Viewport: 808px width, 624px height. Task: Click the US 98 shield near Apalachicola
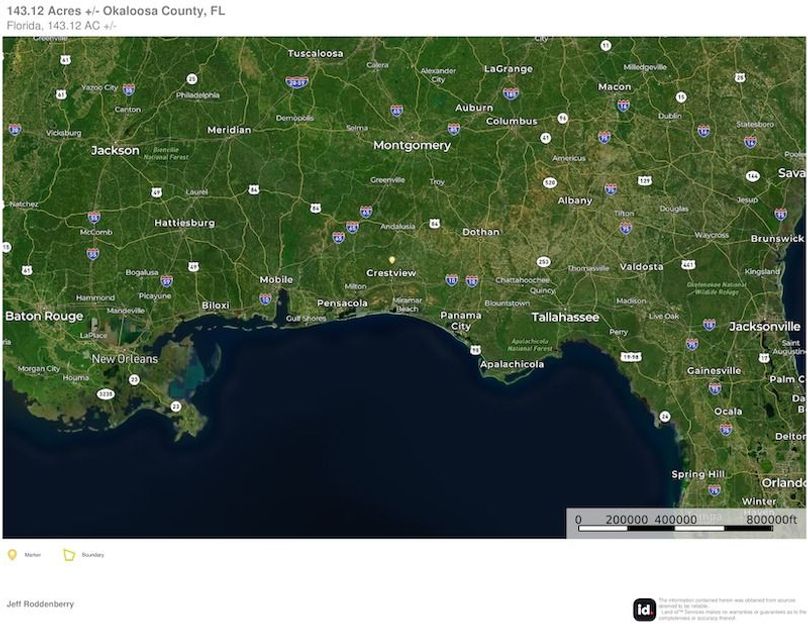(475, 349)
